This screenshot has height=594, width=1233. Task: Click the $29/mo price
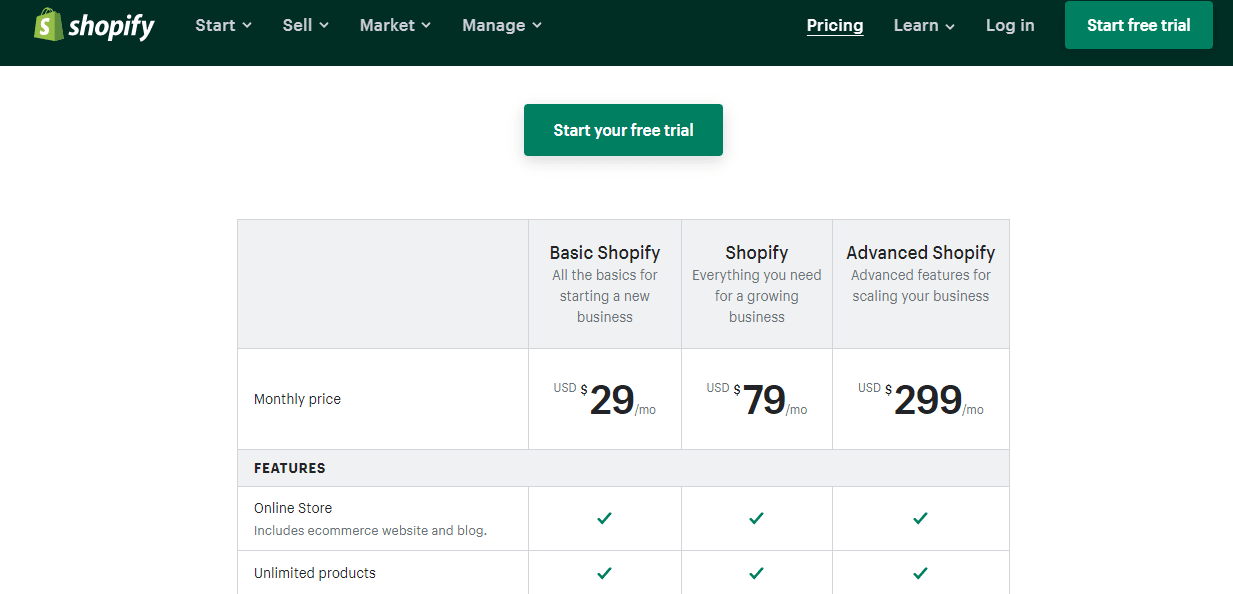tap(605, 399)
